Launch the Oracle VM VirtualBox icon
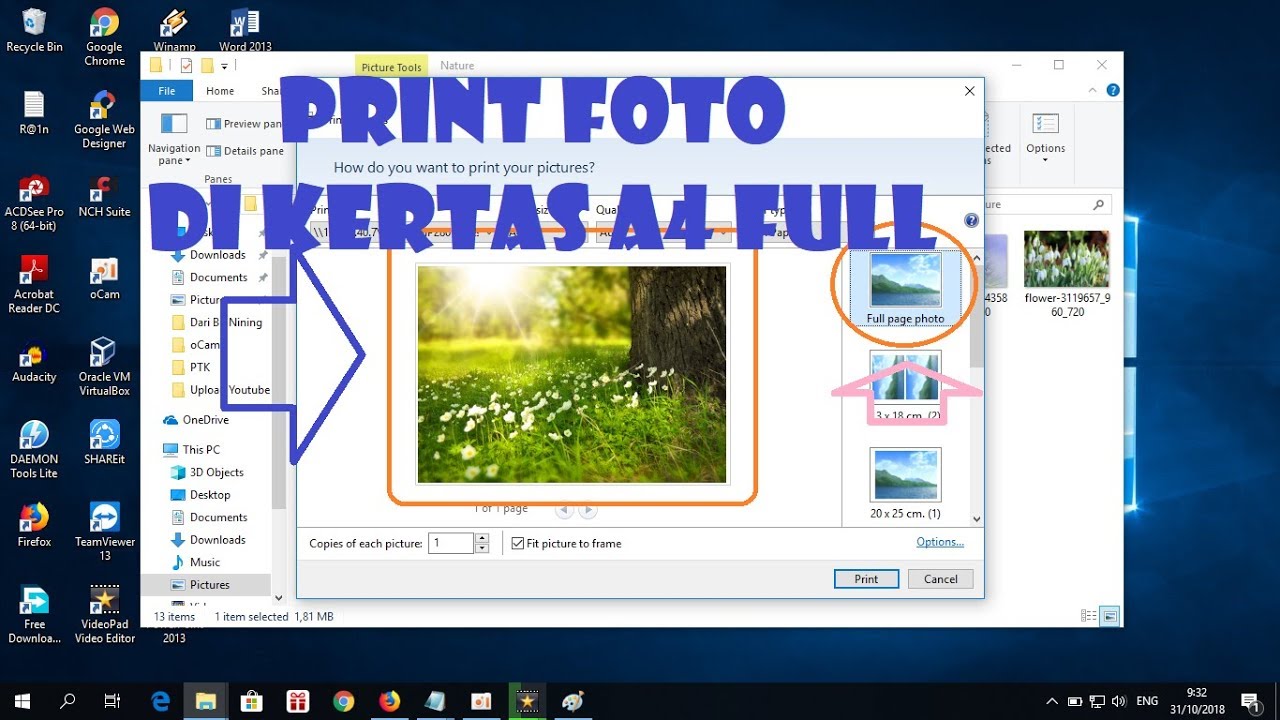 104,354
